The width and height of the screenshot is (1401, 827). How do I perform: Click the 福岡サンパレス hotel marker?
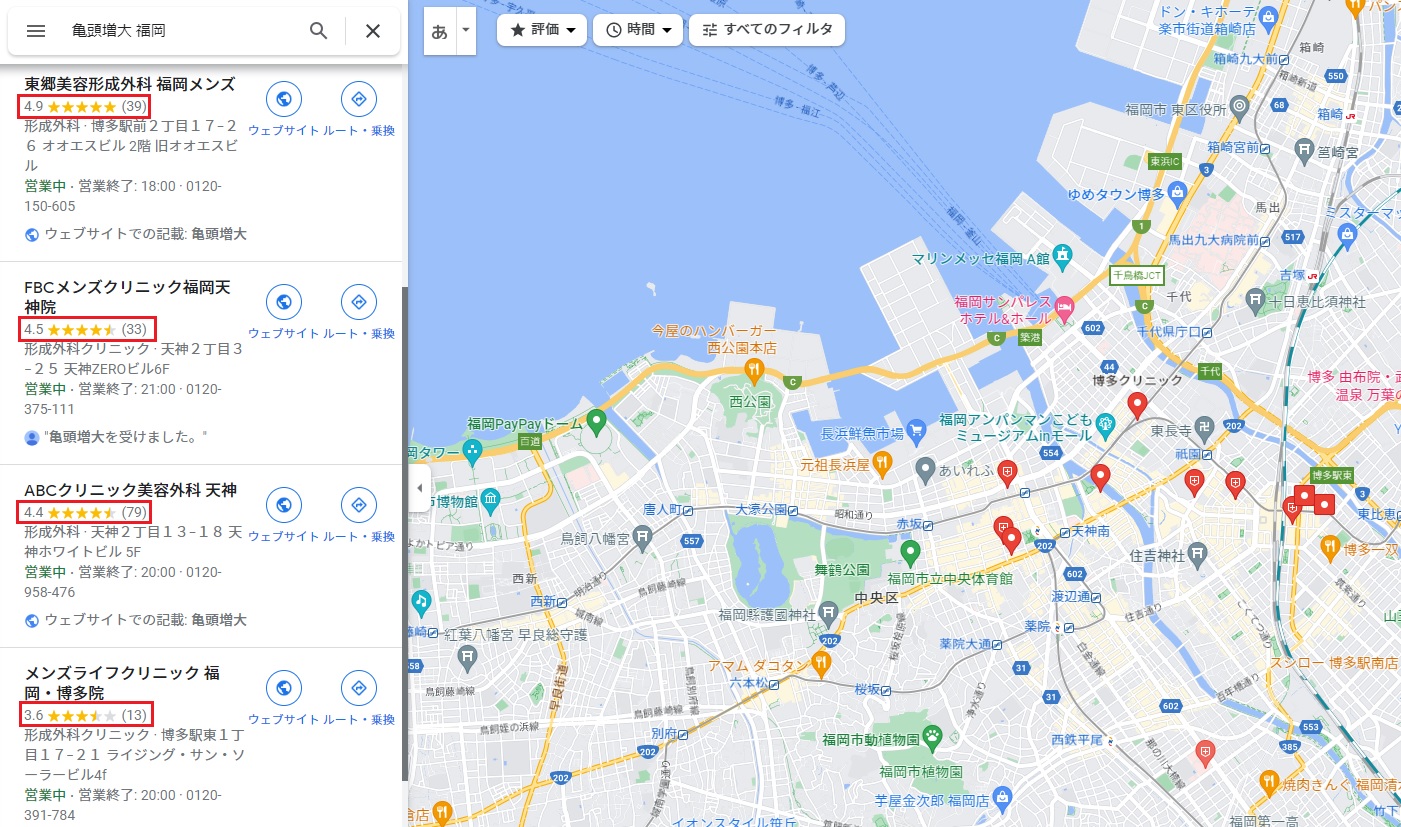tap(1065, 308)
